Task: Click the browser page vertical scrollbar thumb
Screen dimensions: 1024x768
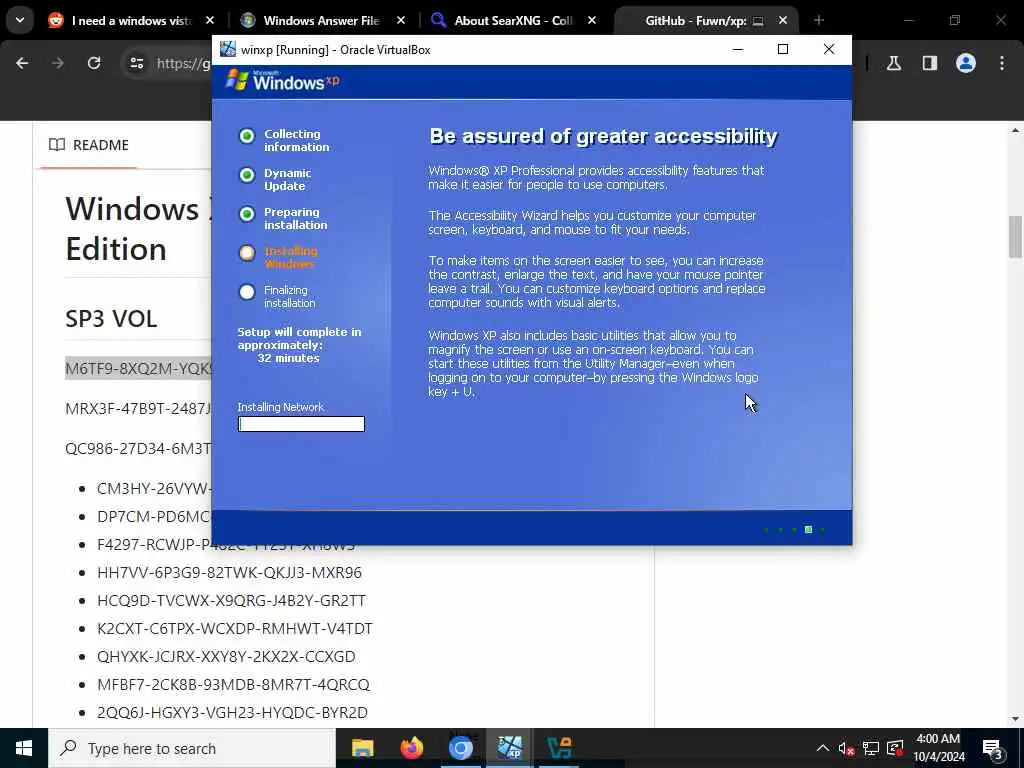Action: [x=1015, y=236]
